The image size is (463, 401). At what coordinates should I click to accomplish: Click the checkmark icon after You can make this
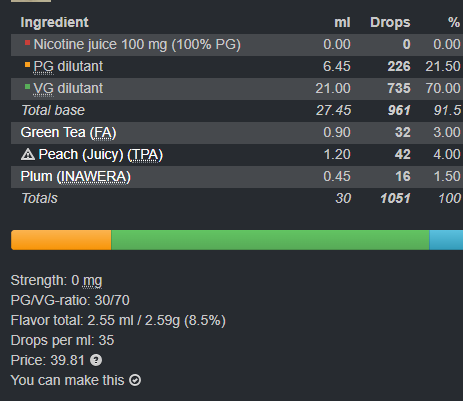pos(135,380)
